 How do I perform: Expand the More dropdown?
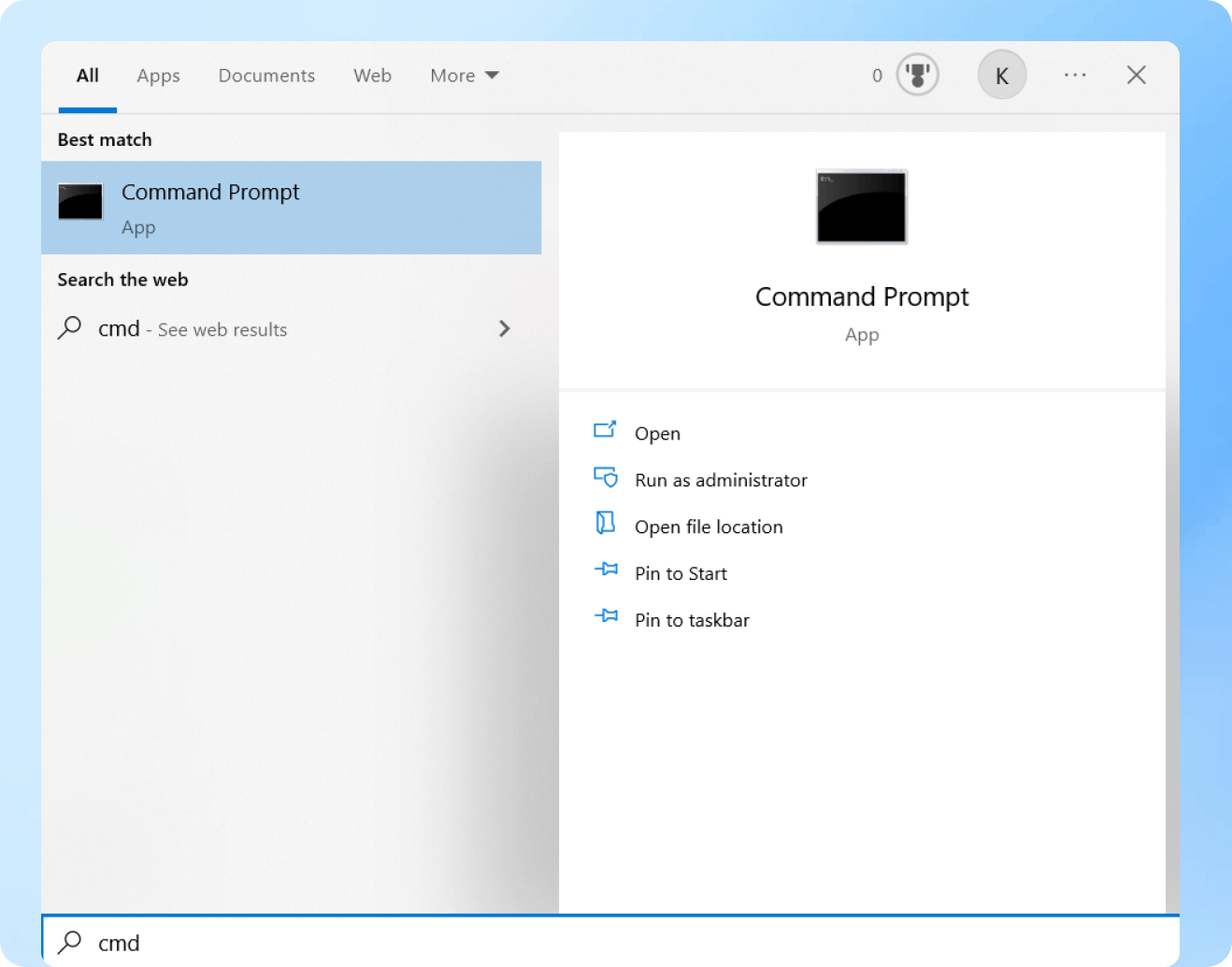click(464, 76)
